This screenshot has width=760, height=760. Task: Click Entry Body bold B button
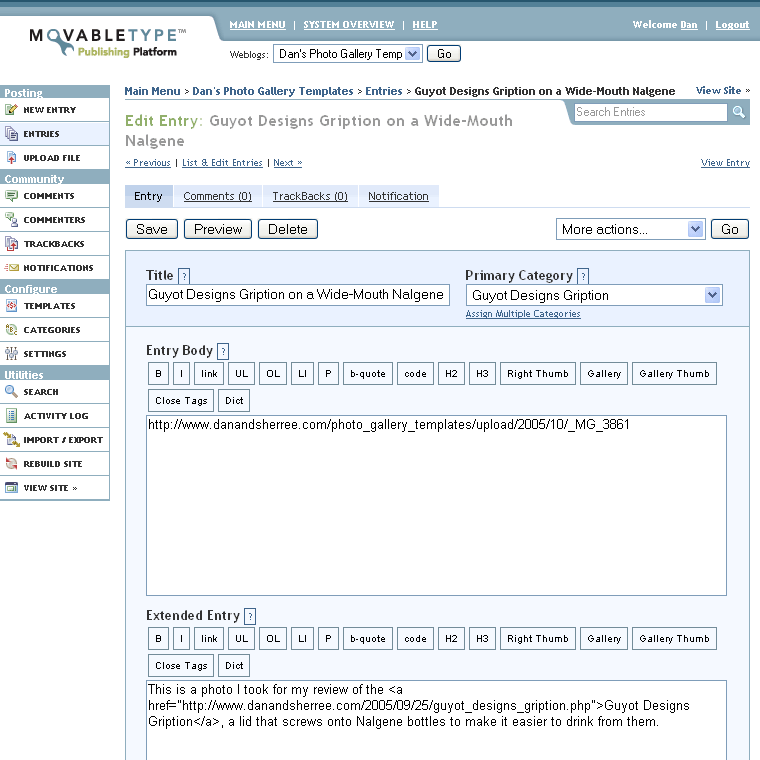click(x=158, y=374)
